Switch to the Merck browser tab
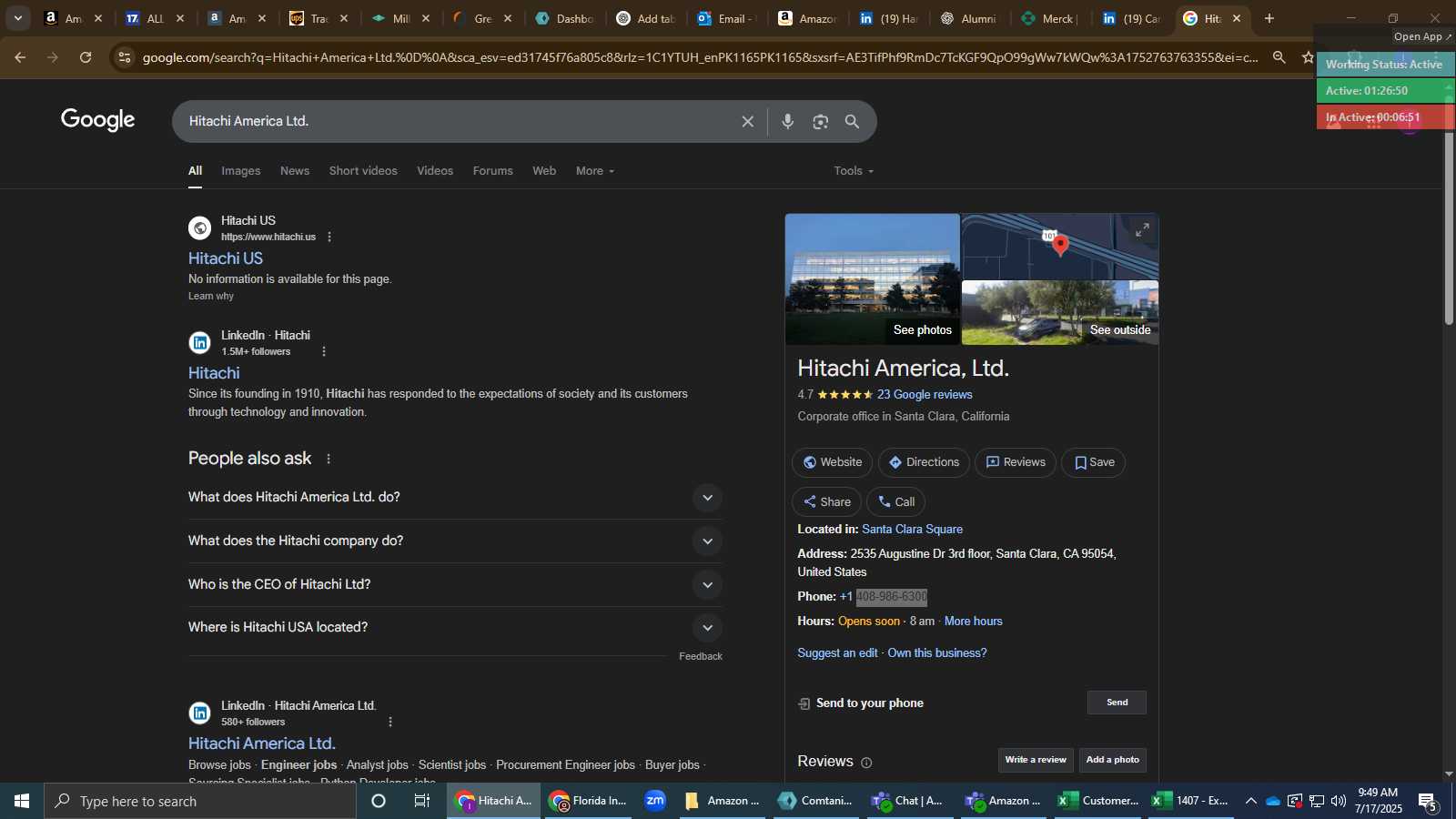 coord(1049,18)
